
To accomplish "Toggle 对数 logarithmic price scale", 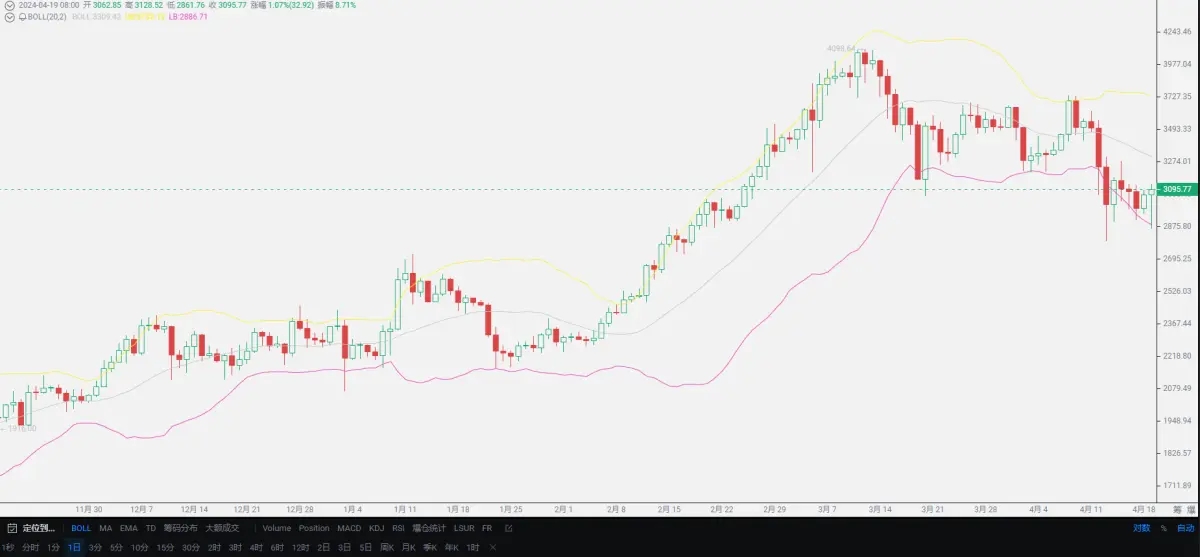I will coord(1141,528).
